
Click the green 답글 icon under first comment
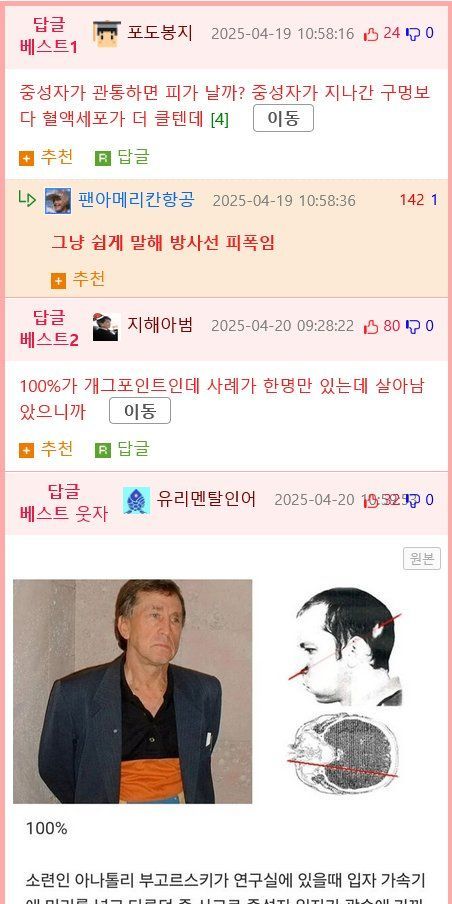click(103, 158)
